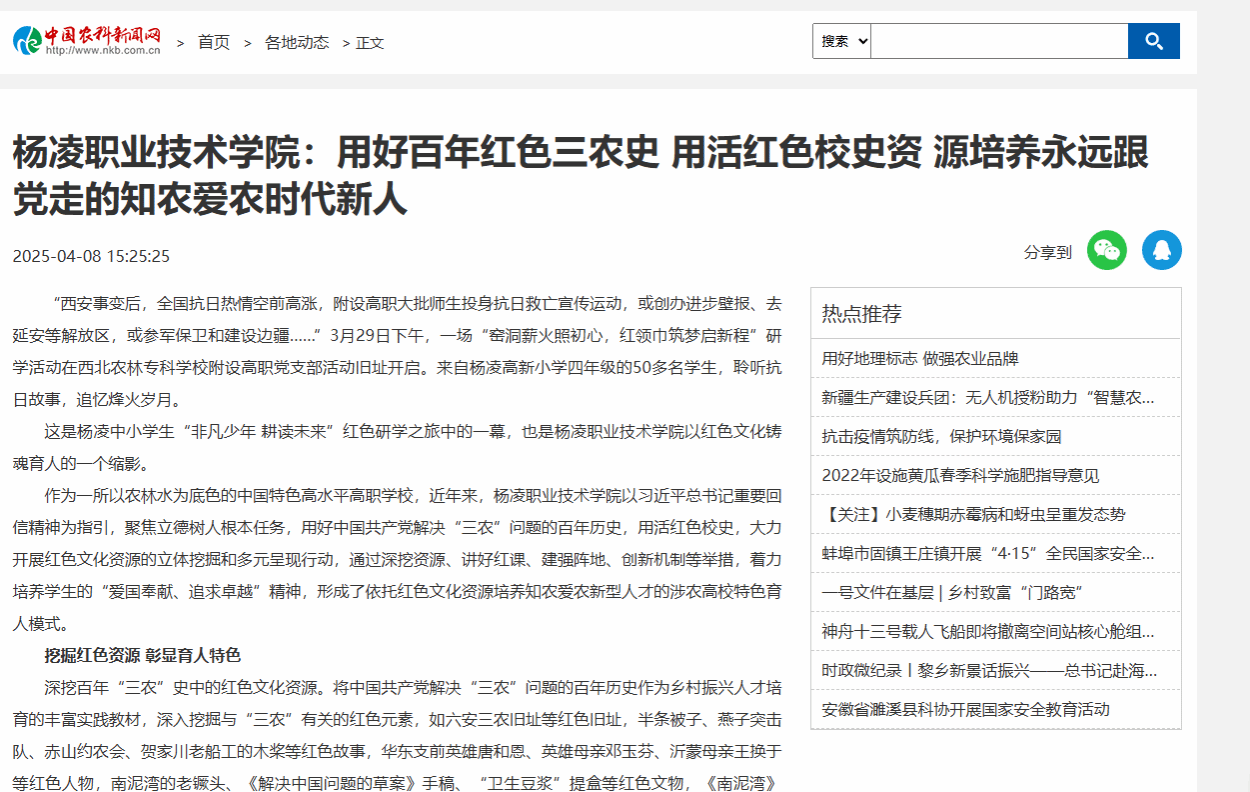Open 【关注】小麦穗期赤霉病 article
This screenshot has width=1250, height=792.
(x=973, y=514)
